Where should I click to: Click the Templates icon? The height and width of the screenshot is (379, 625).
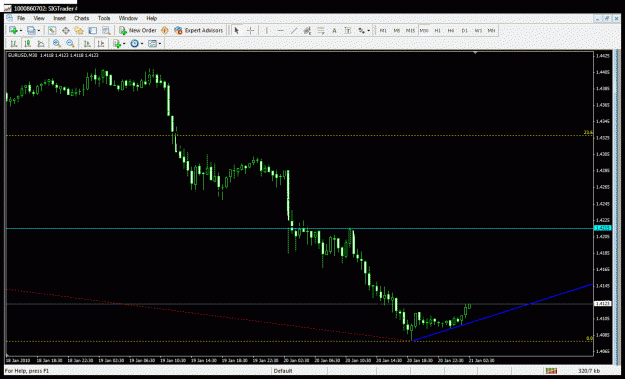pos(152,43)
